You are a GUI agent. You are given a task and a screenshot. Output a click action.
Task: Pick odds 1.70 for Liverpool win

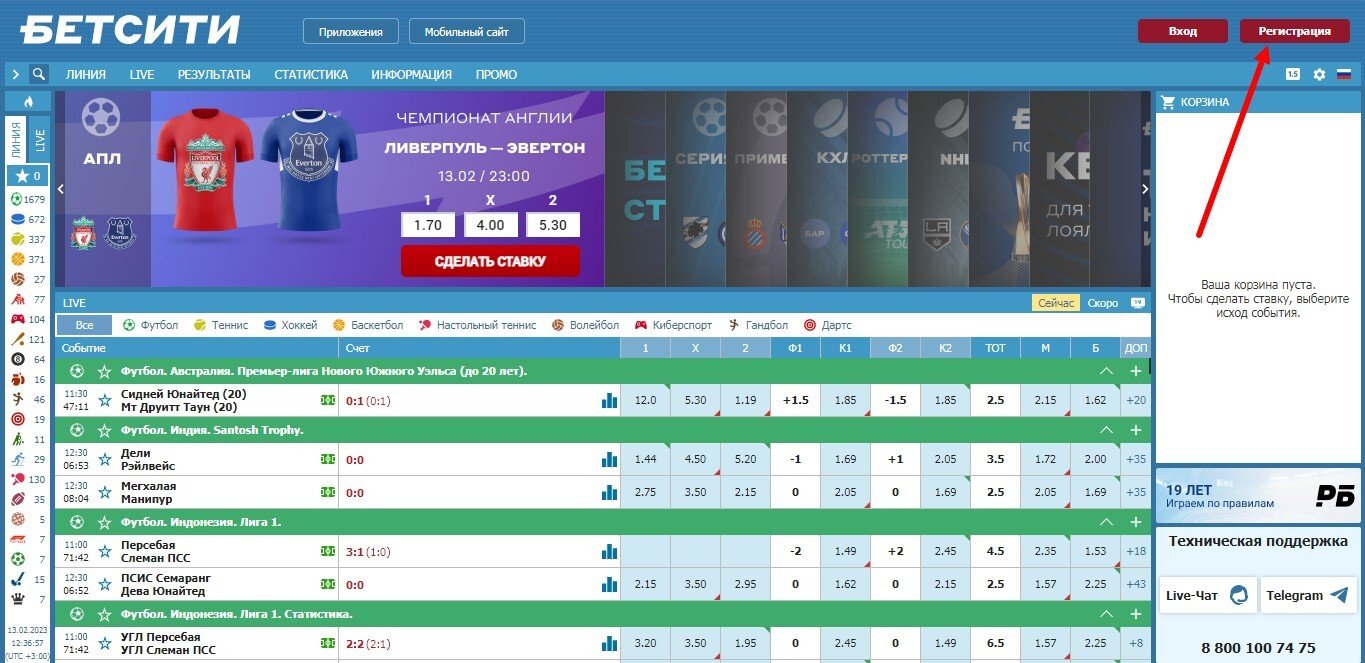[428, 225]
